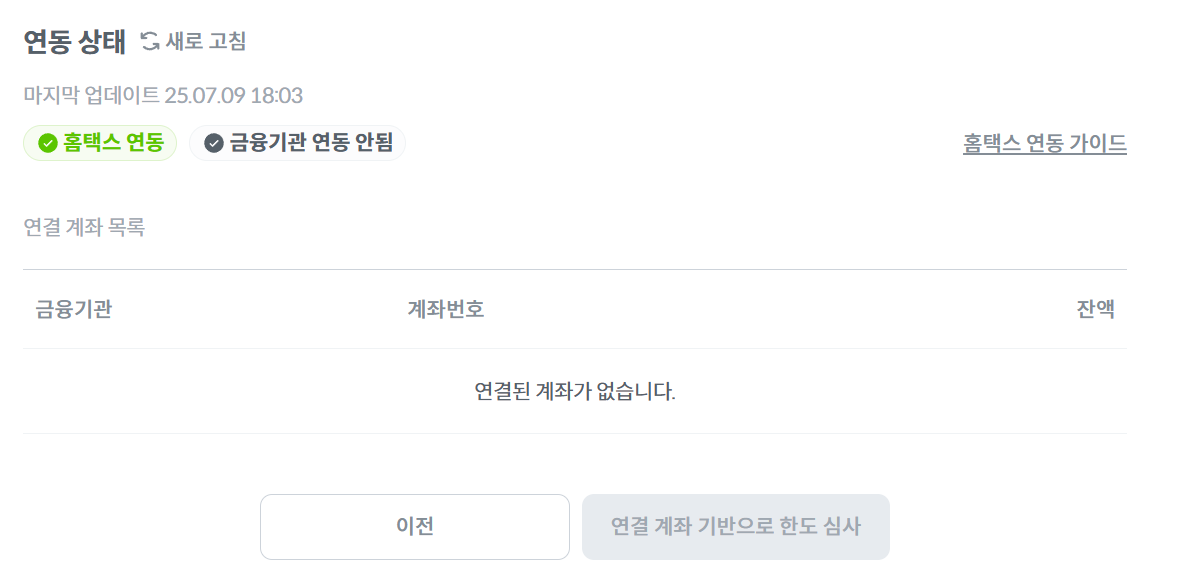Click 가이드 word in the guide link
The image size is (1200, 577).
click(x=1097, y=143)
